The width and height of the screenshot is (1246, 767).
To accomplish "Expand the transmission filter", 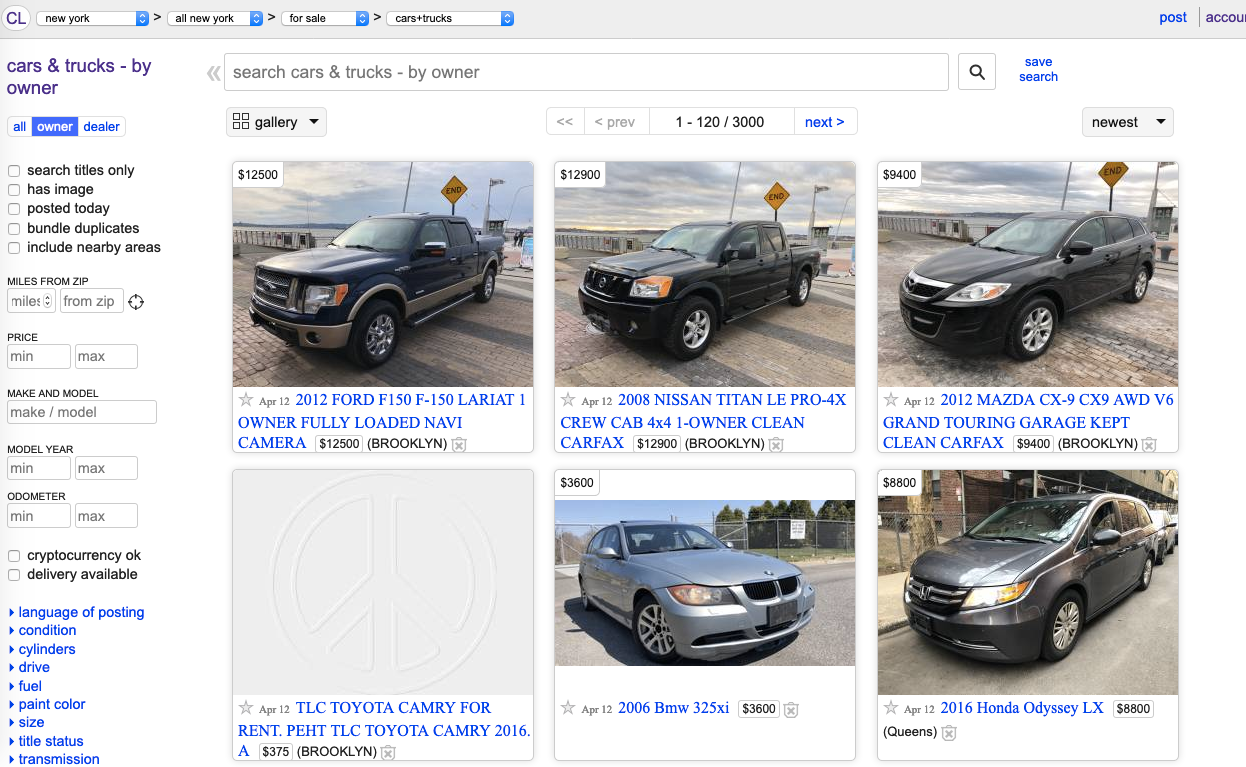I will coord(54,759).
